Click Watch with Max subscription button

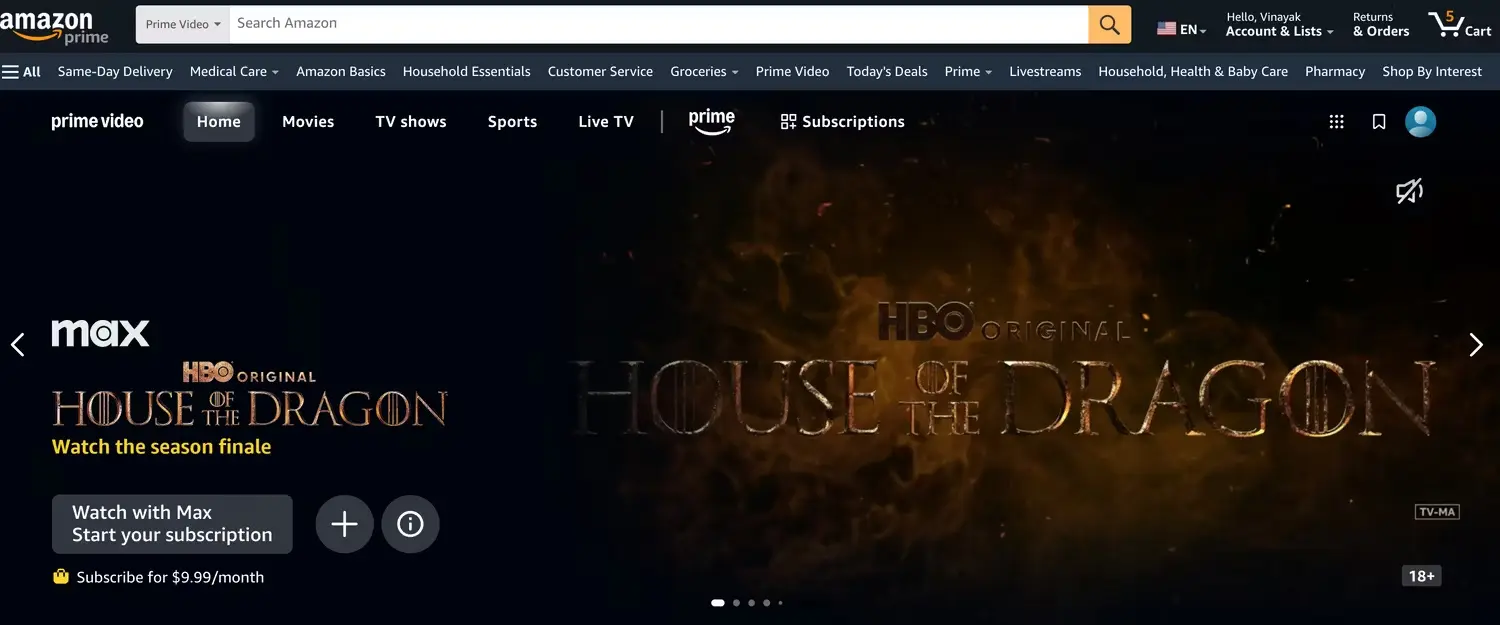point(172,524)
